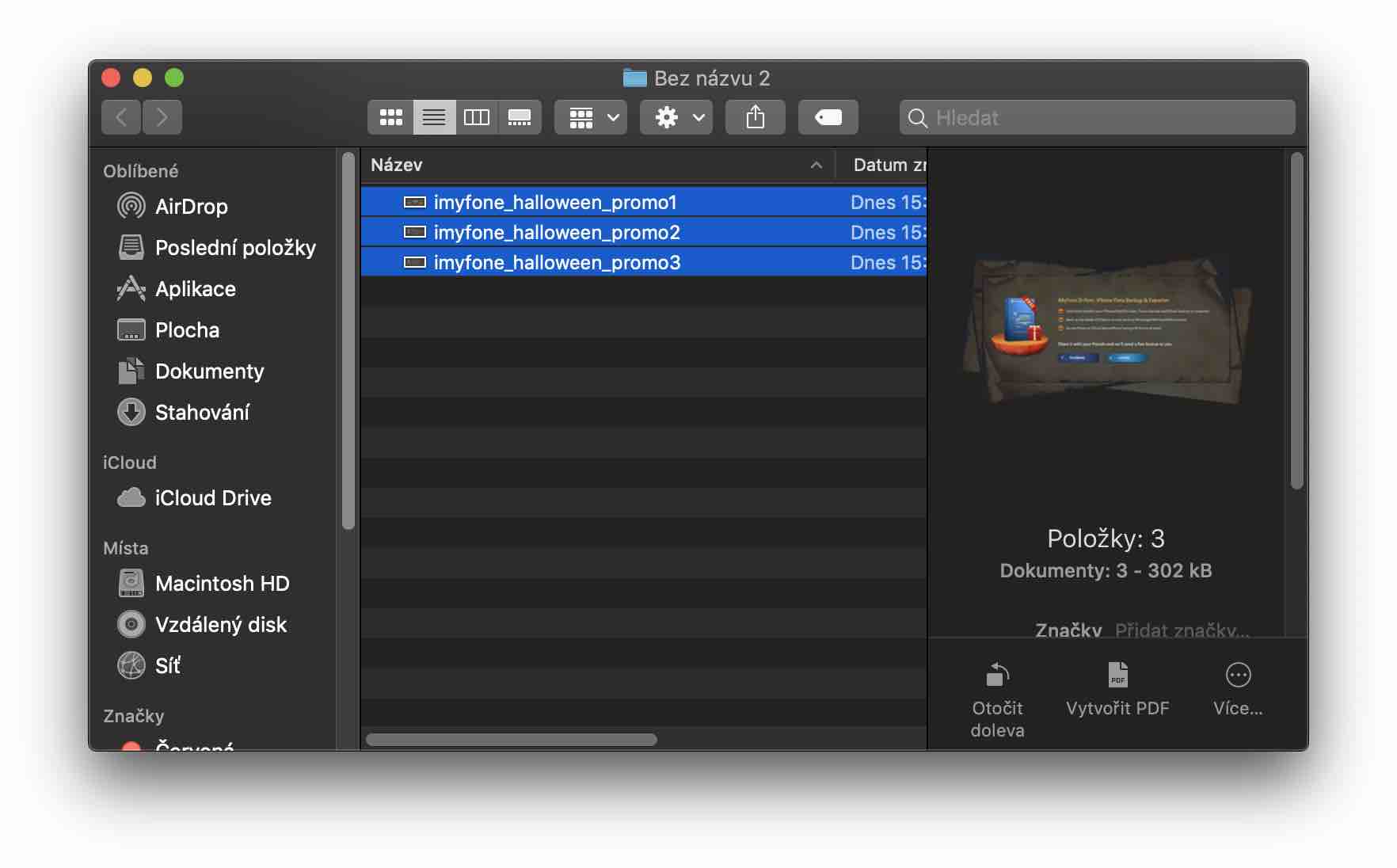Viewport: 1397px width, 868px height.
Task: Click the imyfone_halloween_promo1 file icon
Action: [415, 202]
